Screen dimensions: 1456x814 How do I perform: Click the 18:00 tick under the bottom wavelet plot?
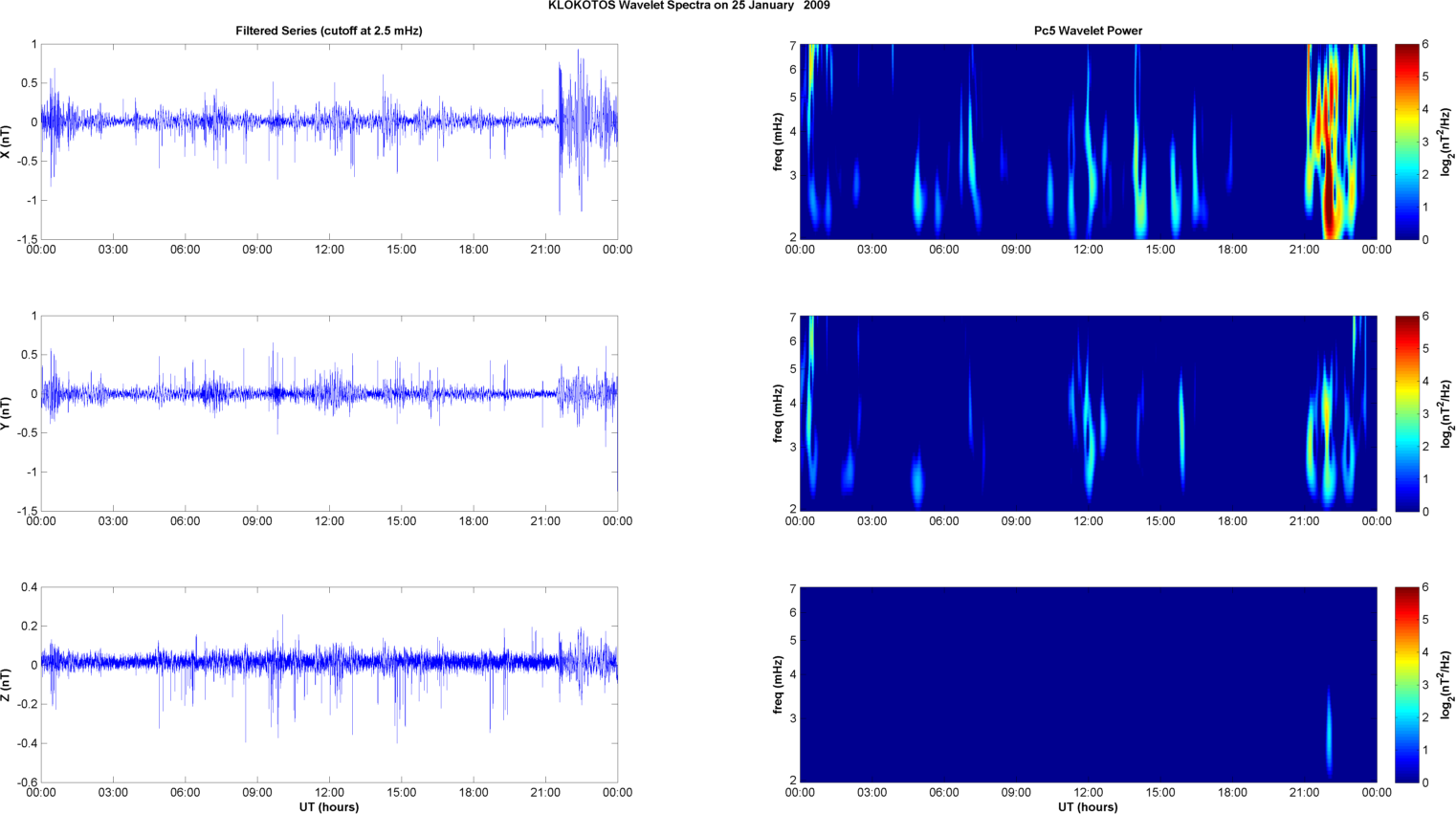[x=1232, y=792]
